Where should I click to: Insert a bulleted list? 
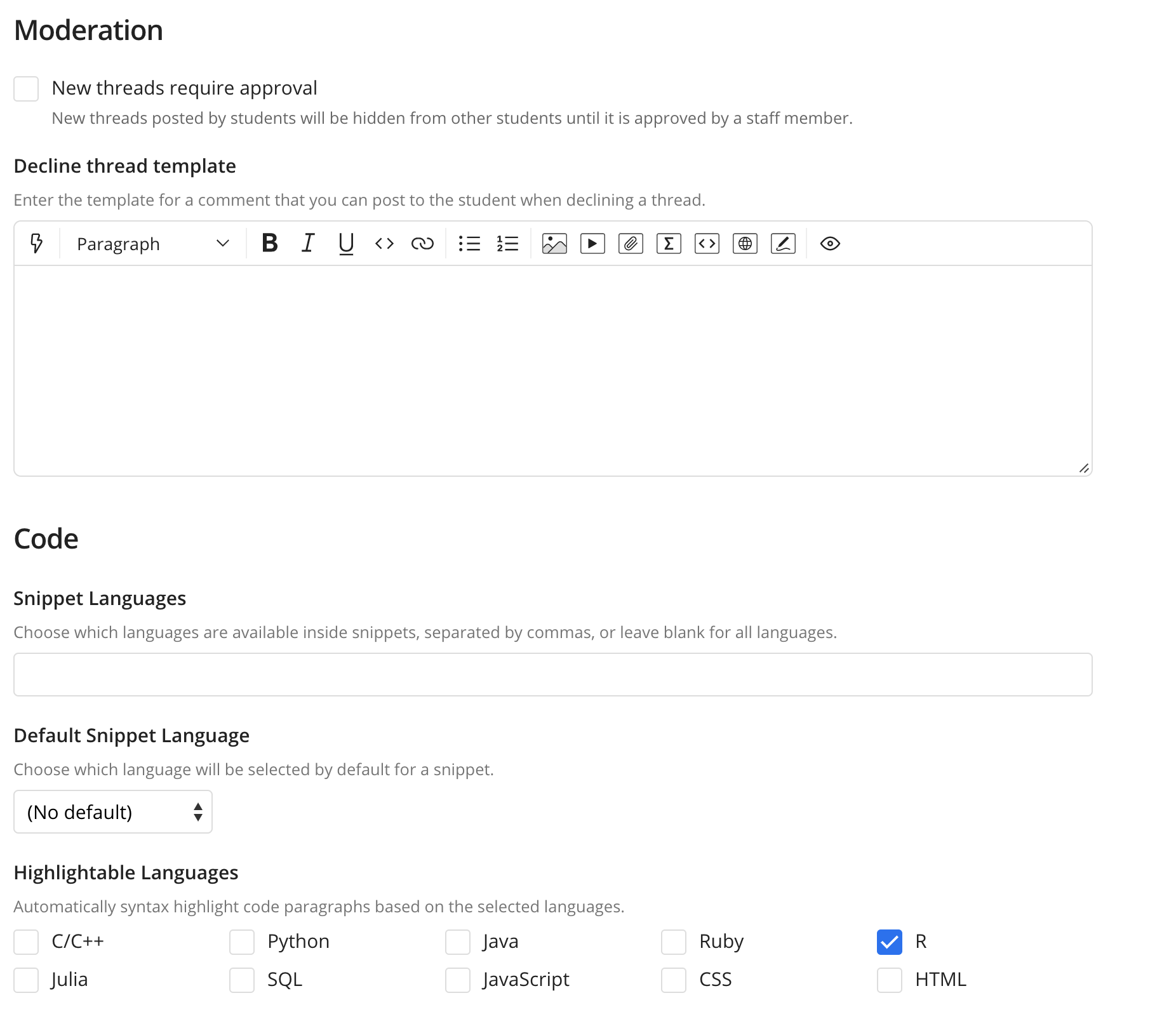[469, 244]
